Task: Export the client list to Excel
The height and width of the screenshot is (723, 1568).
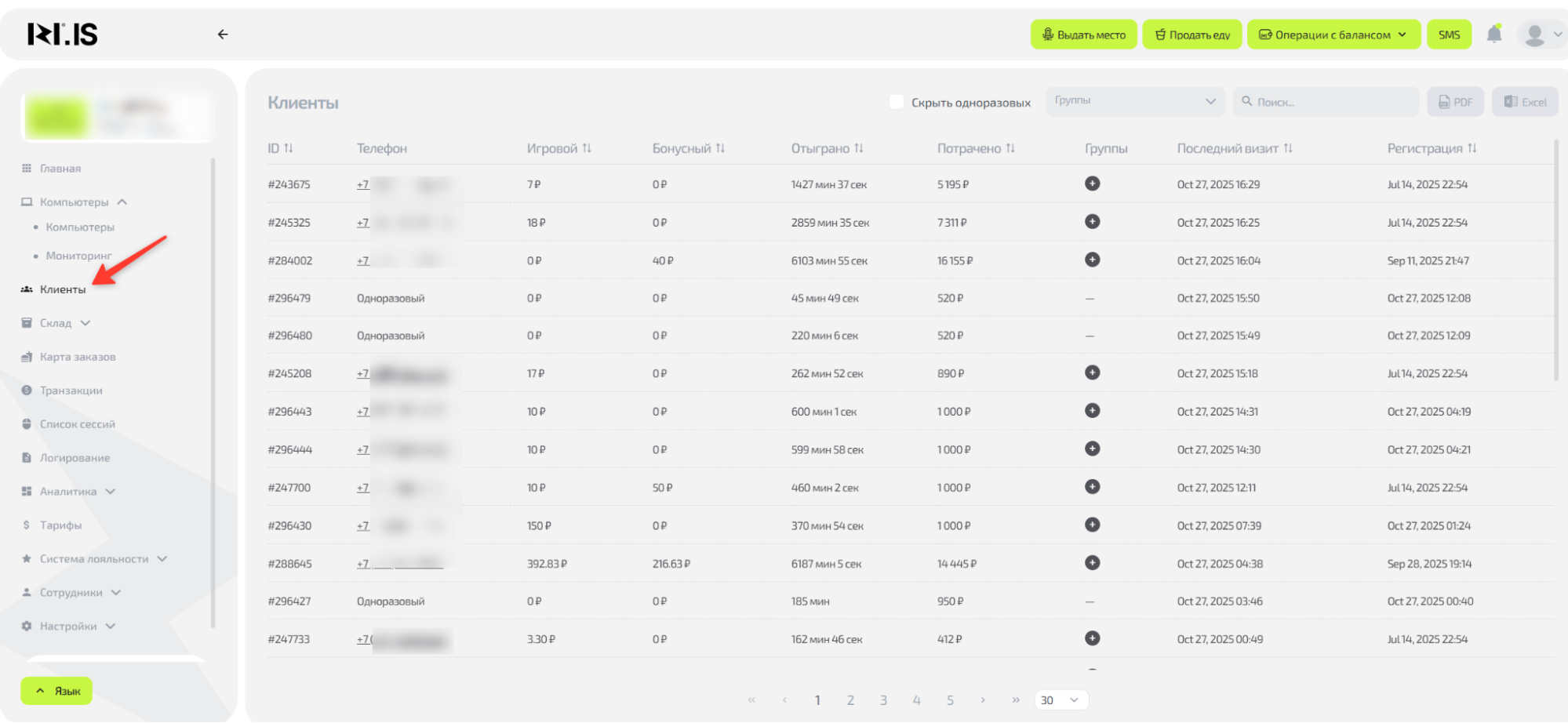Action: click(1525, 102)
